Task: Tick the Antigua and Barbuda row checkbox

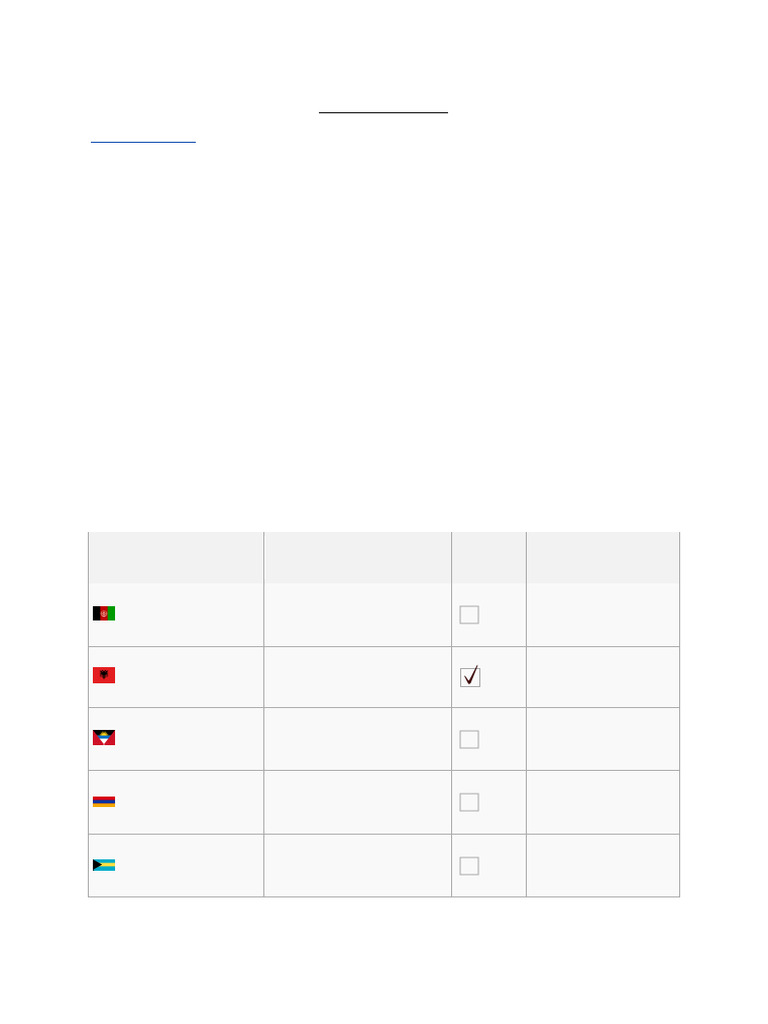Action: pyautogui.click(x=469, y=740)
